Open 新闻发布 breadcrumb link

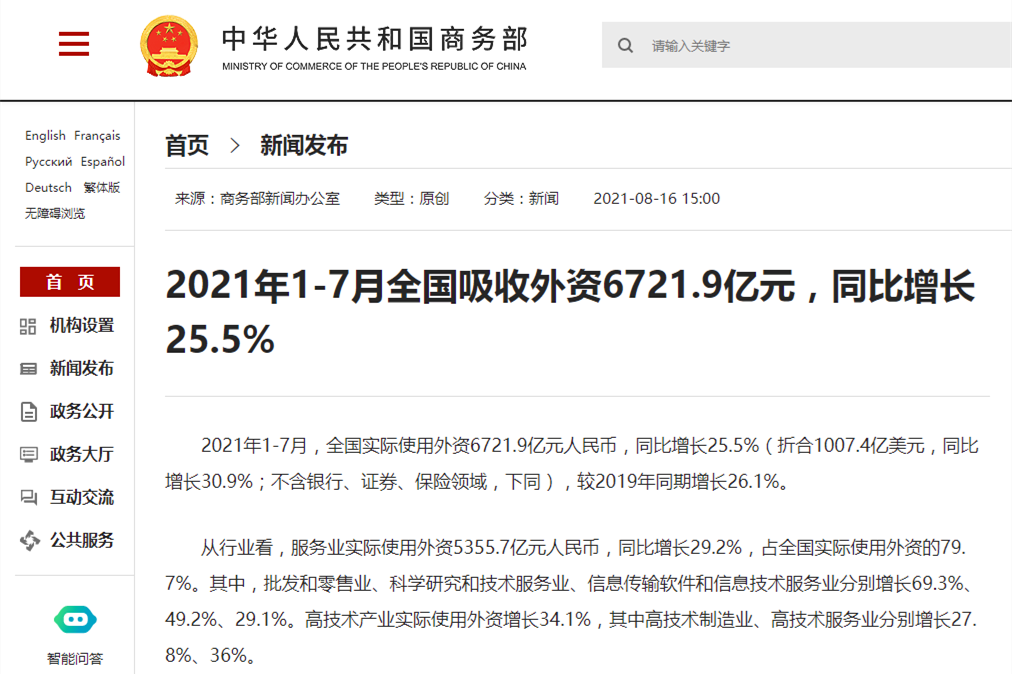304,146
